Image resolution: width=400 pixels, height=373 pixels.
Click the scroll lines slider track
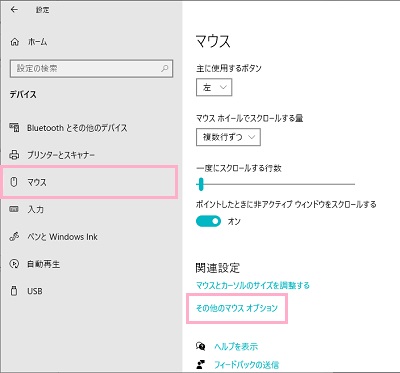276,184
